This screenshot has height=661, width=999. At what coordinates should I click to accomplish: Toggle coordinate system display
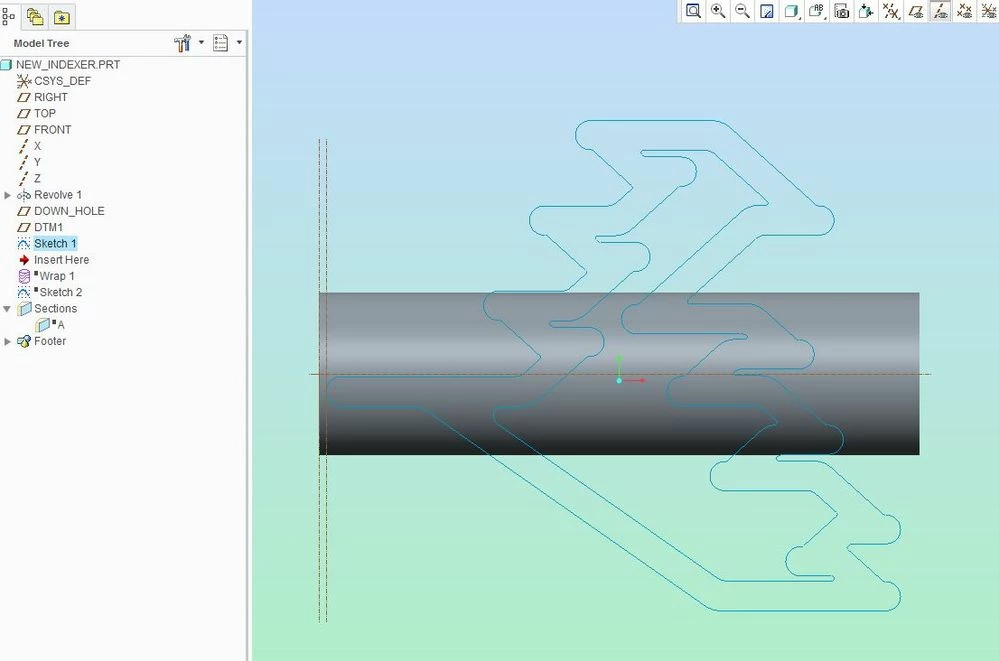988,11
